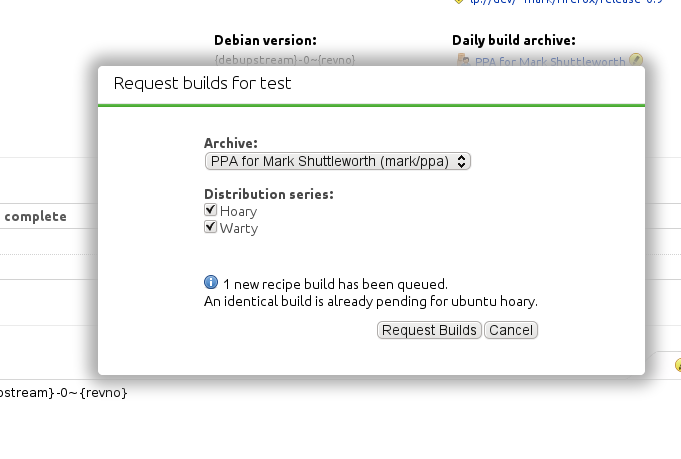Click the PPA archive icon under Daily build archive

tap(463, 61)
